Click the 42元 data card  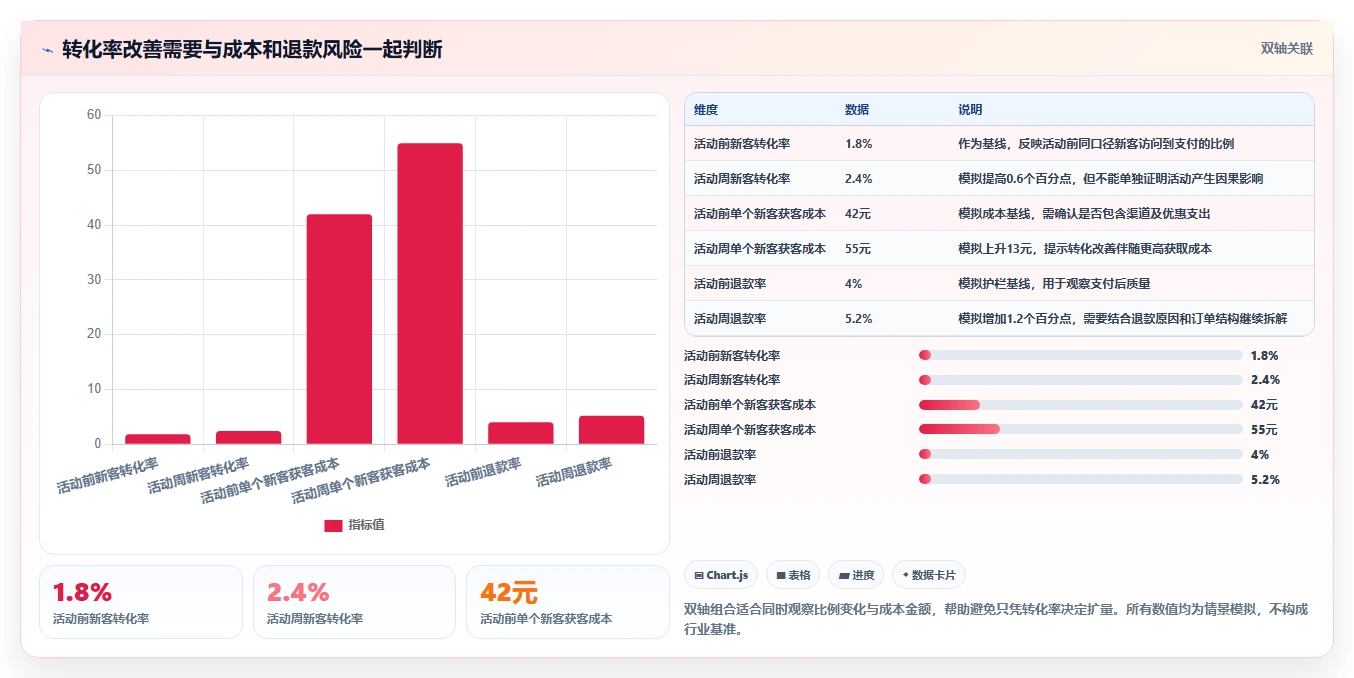click(x=568, y=602)
